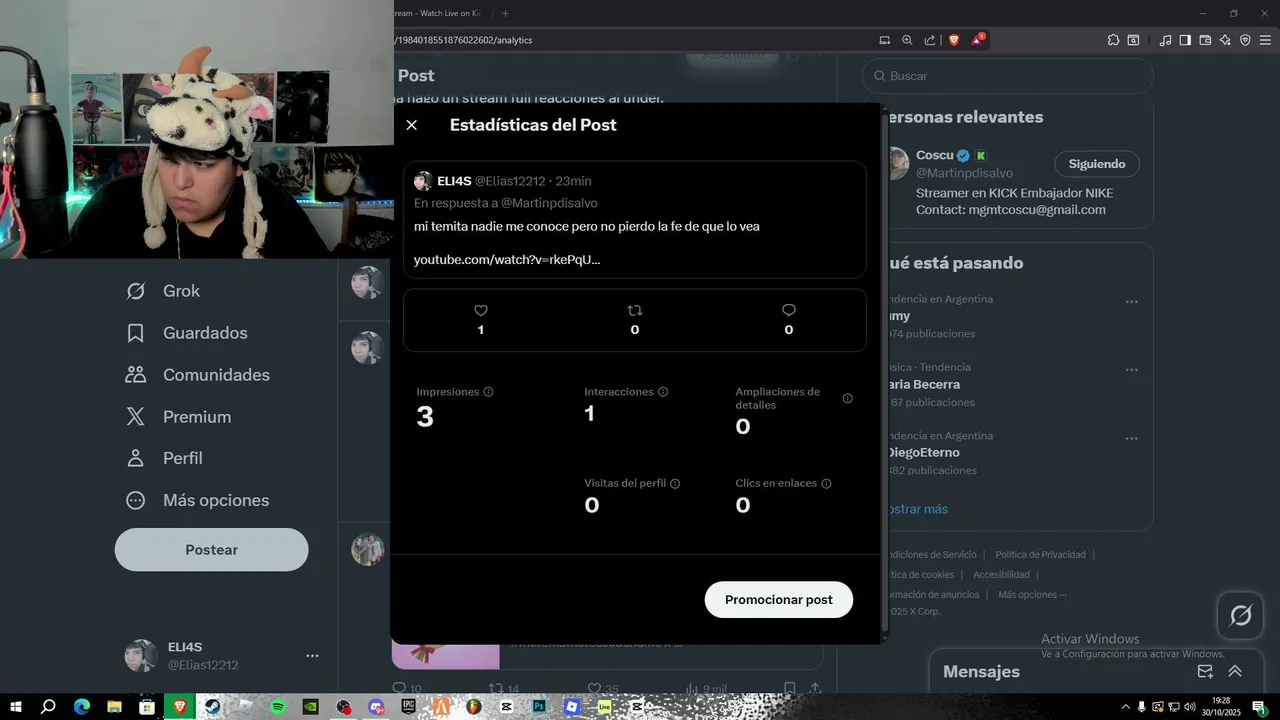Open the Windows Start menu
1280x720 pixels.
(15, 707)
